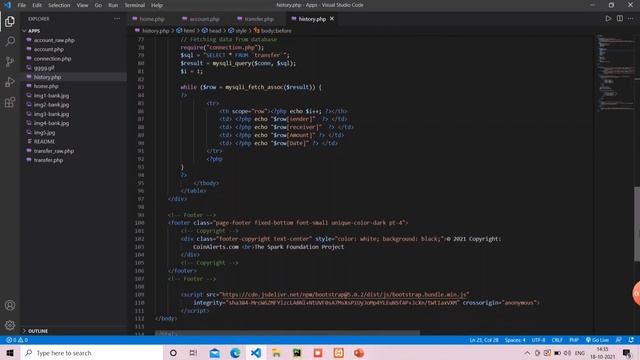
Task: Open the Run menu
Action: click(113, 5)
